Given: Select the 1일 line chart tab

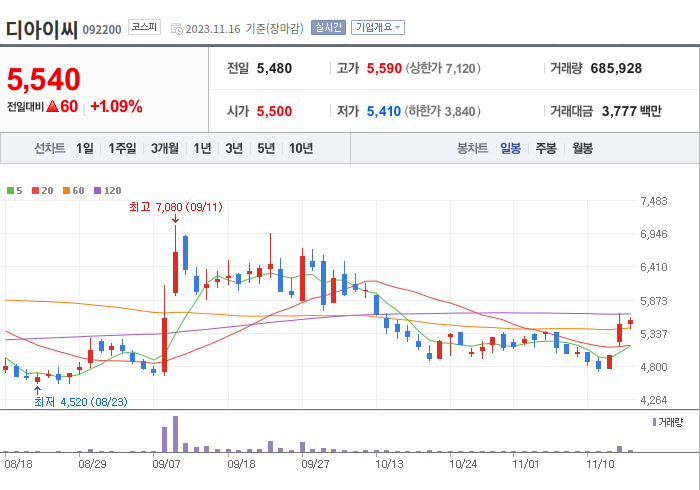Looking at the screenshot, I should pyautogui.click(x=84, y=148).
